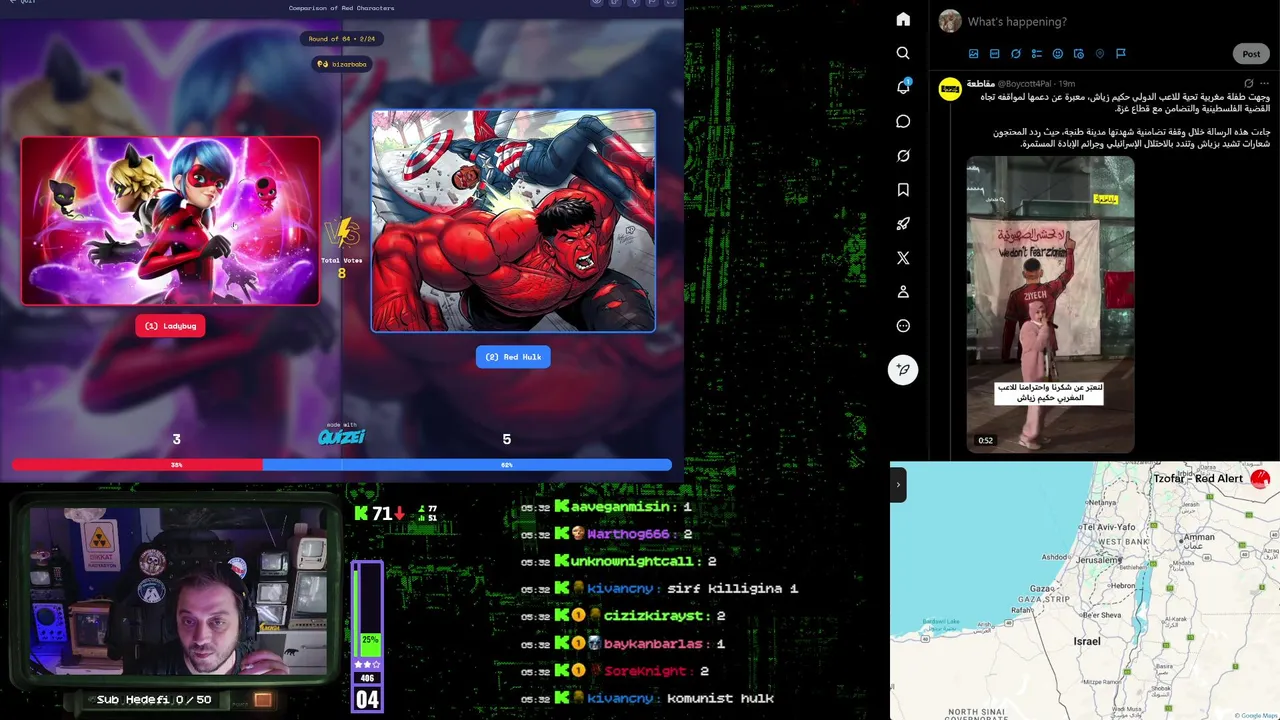Image resolution: width=1280 pixels, height=720 pixels.
Task: Click chat username baykanbarlas
Action: (x=653, y=644)
